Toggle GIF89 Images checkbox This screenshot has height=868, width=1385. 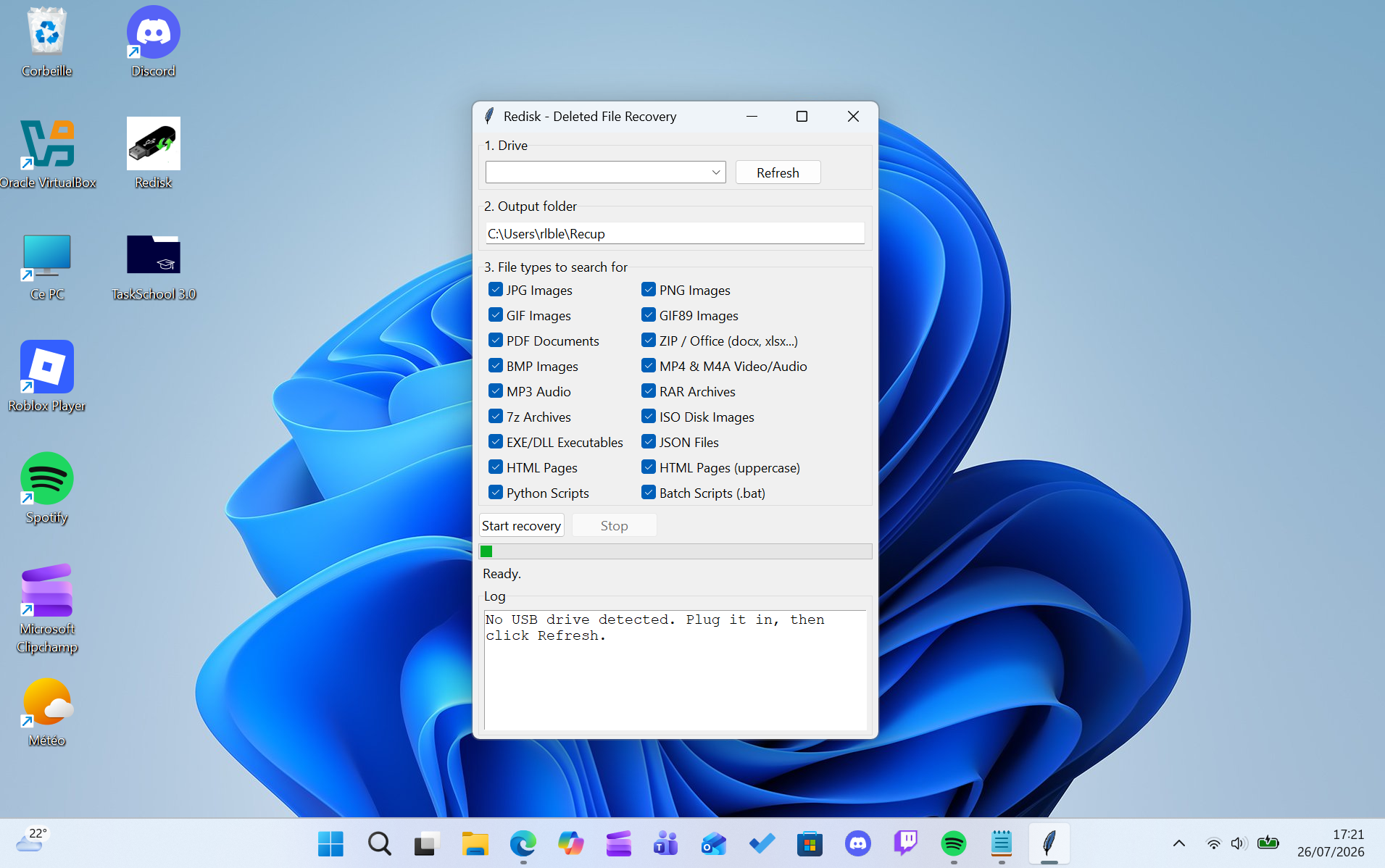(649, 315)
